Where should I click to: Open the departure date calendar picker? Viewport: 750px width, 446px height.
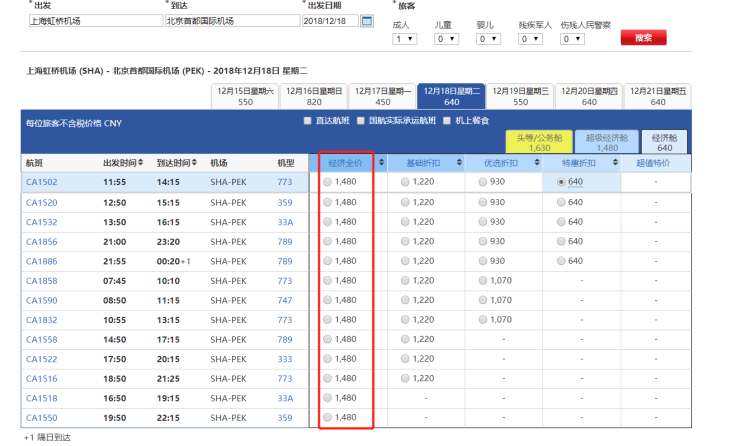coord(367,21)
